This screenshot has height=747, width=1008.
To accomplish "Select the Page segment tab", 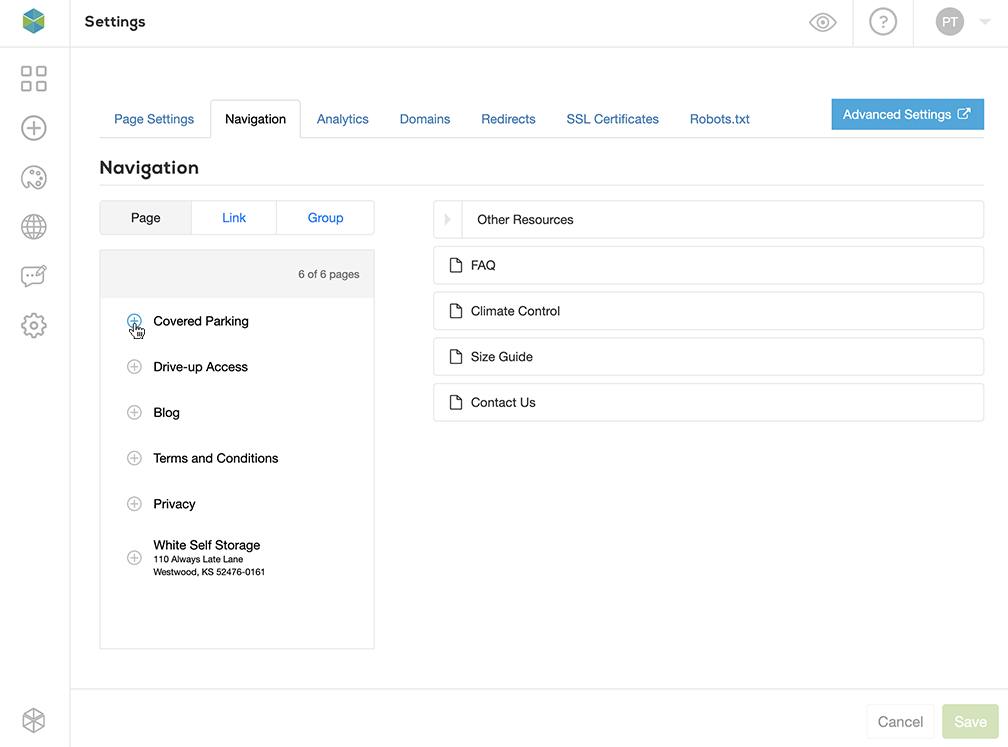I will pos(145,218).
